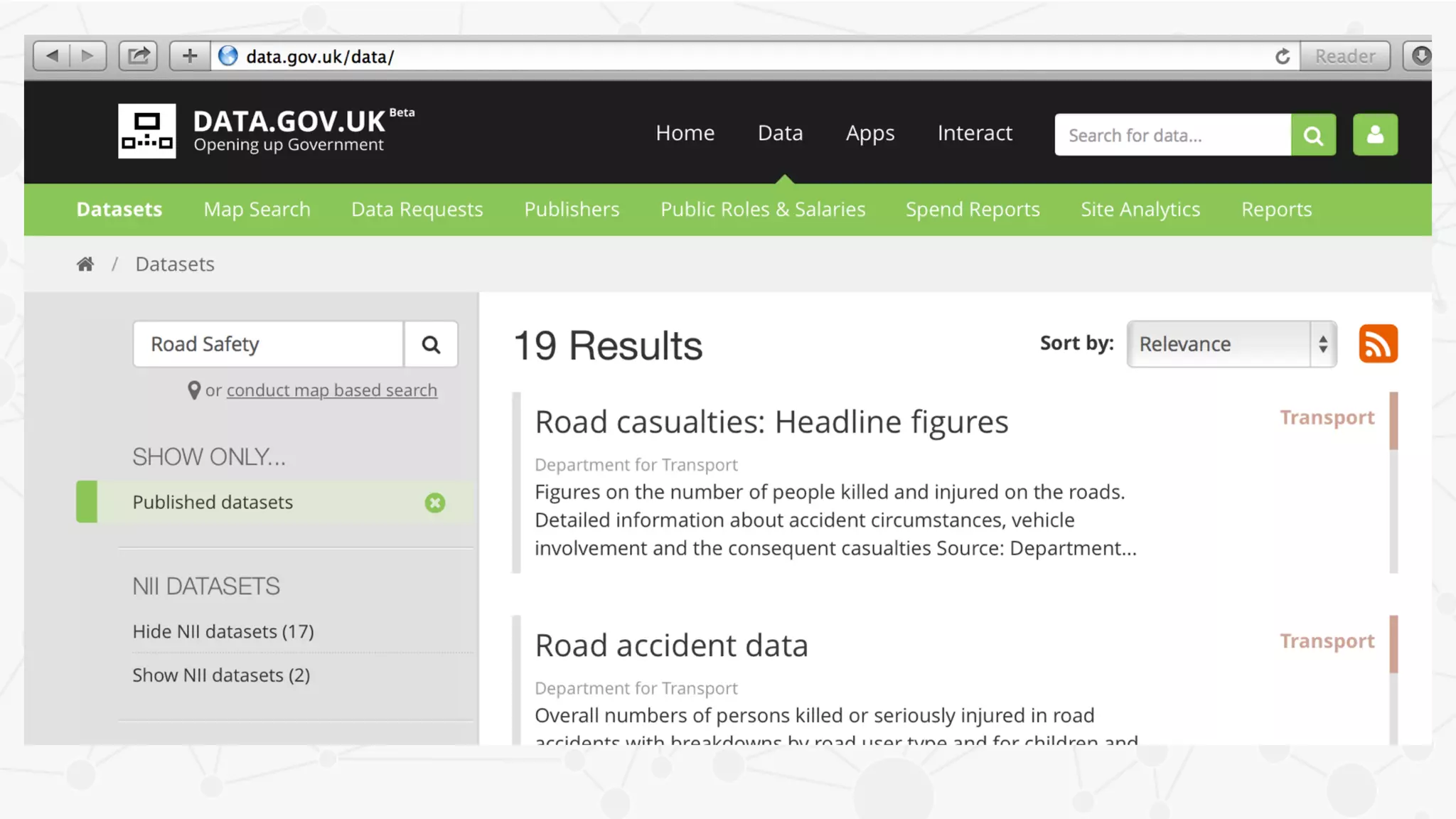1456x819 pixels.
Task: Open the user account icon button
Action: (x=1375, y=135)
